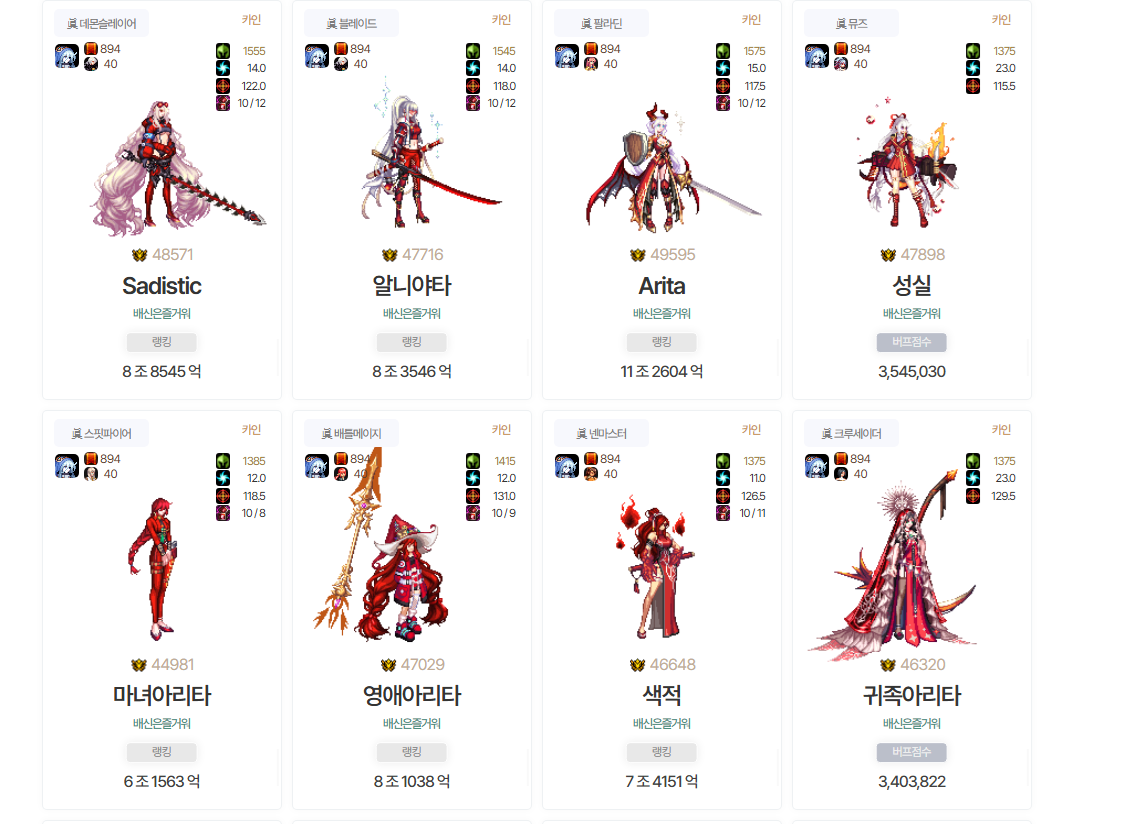Select the 데몬슬레이어 class tag

coord(102,23)
